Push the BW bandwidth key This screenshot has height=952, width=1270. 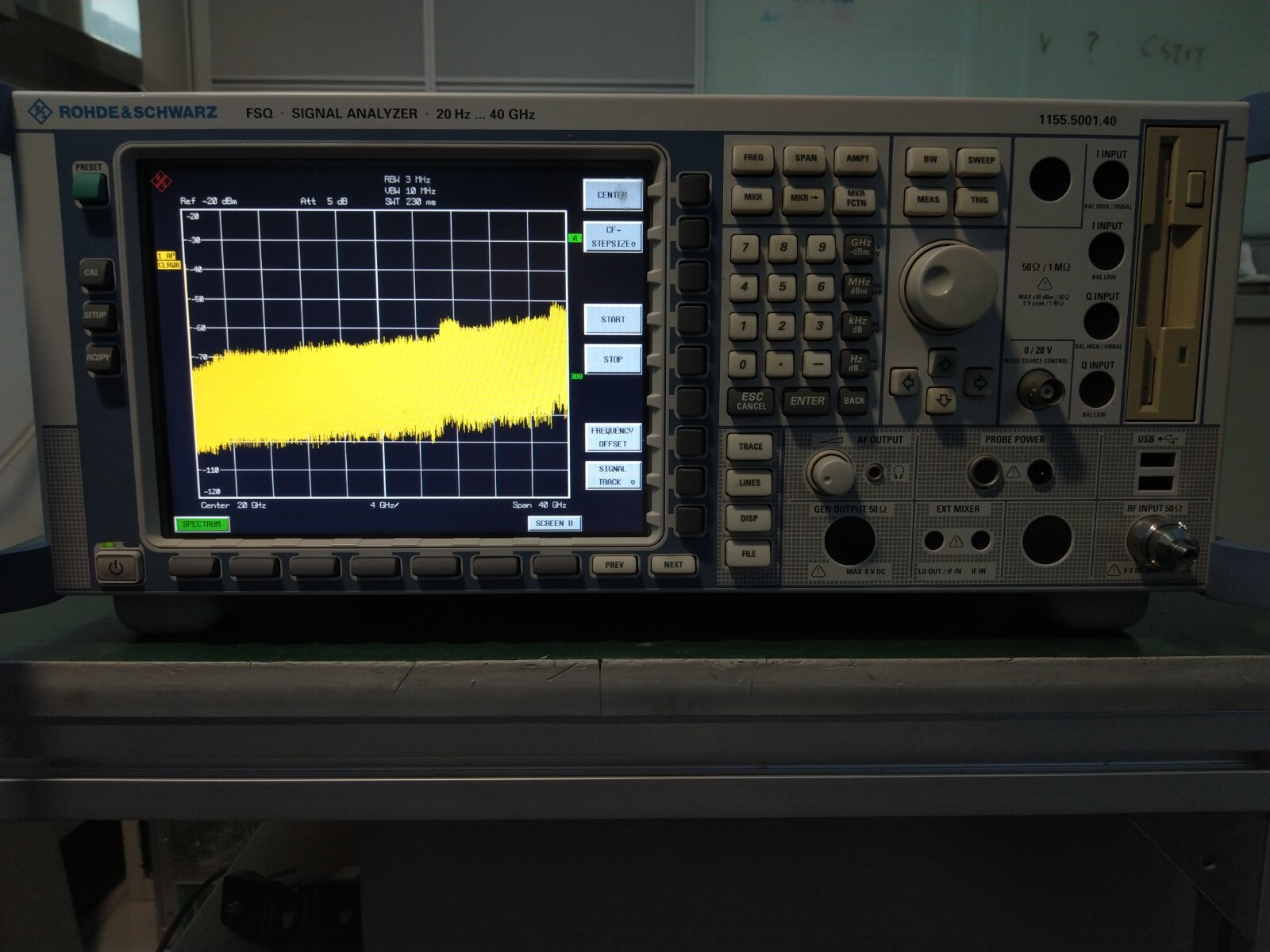pos(929,160)
